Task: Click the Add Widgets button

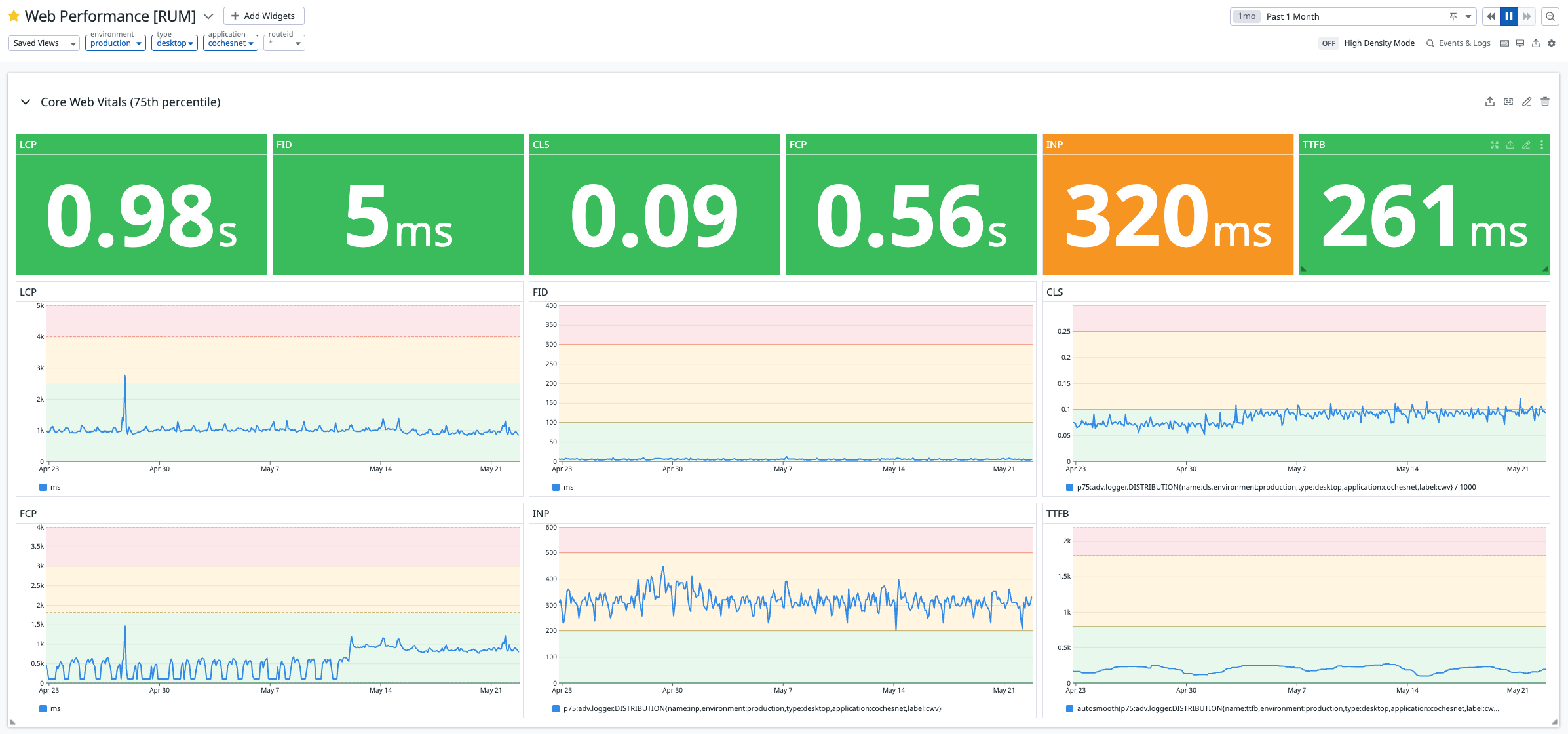Action: click(x=263, y=16)
